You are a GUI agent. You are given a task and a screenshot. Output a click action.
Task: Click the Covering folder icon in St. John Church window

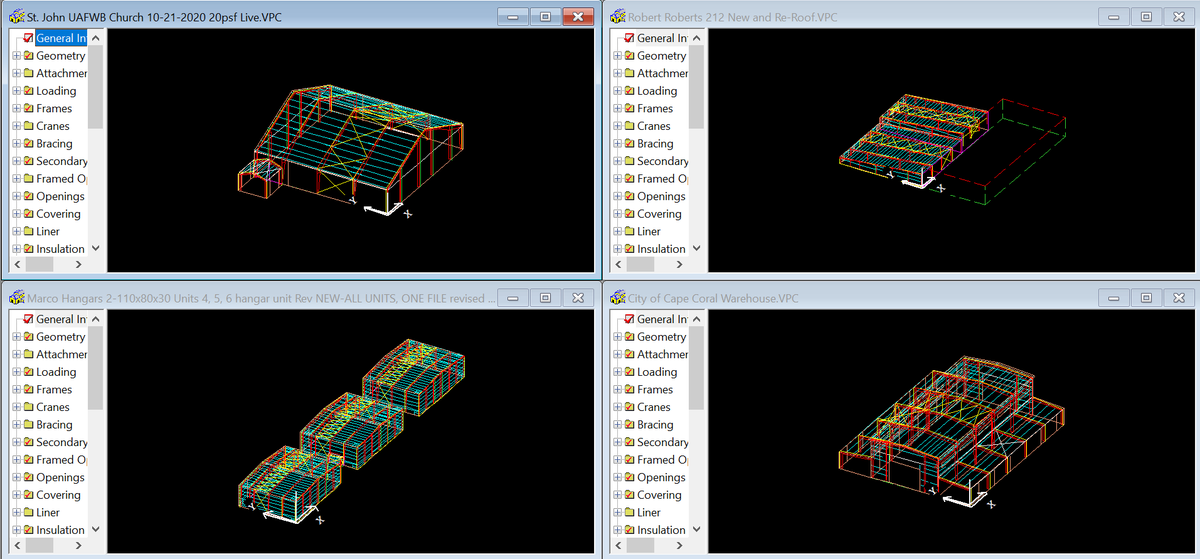coord(29,214)
